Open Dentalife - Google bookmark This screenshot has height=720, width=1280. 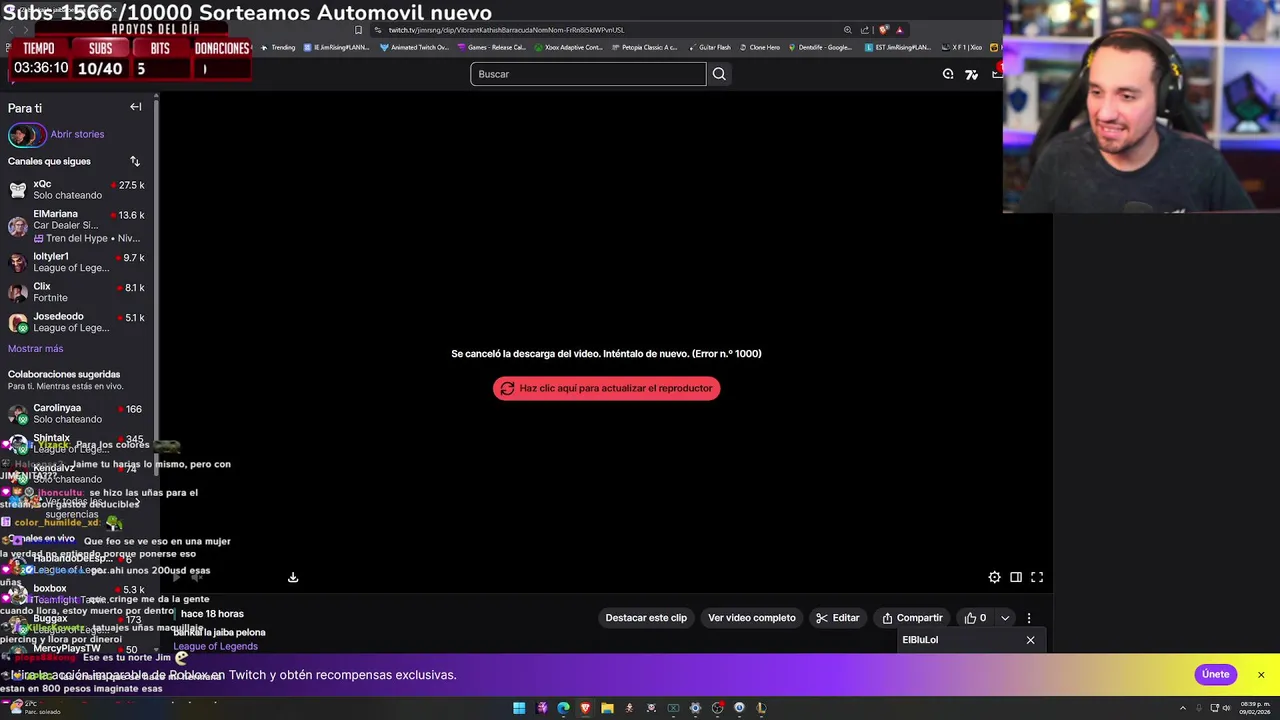820,47
